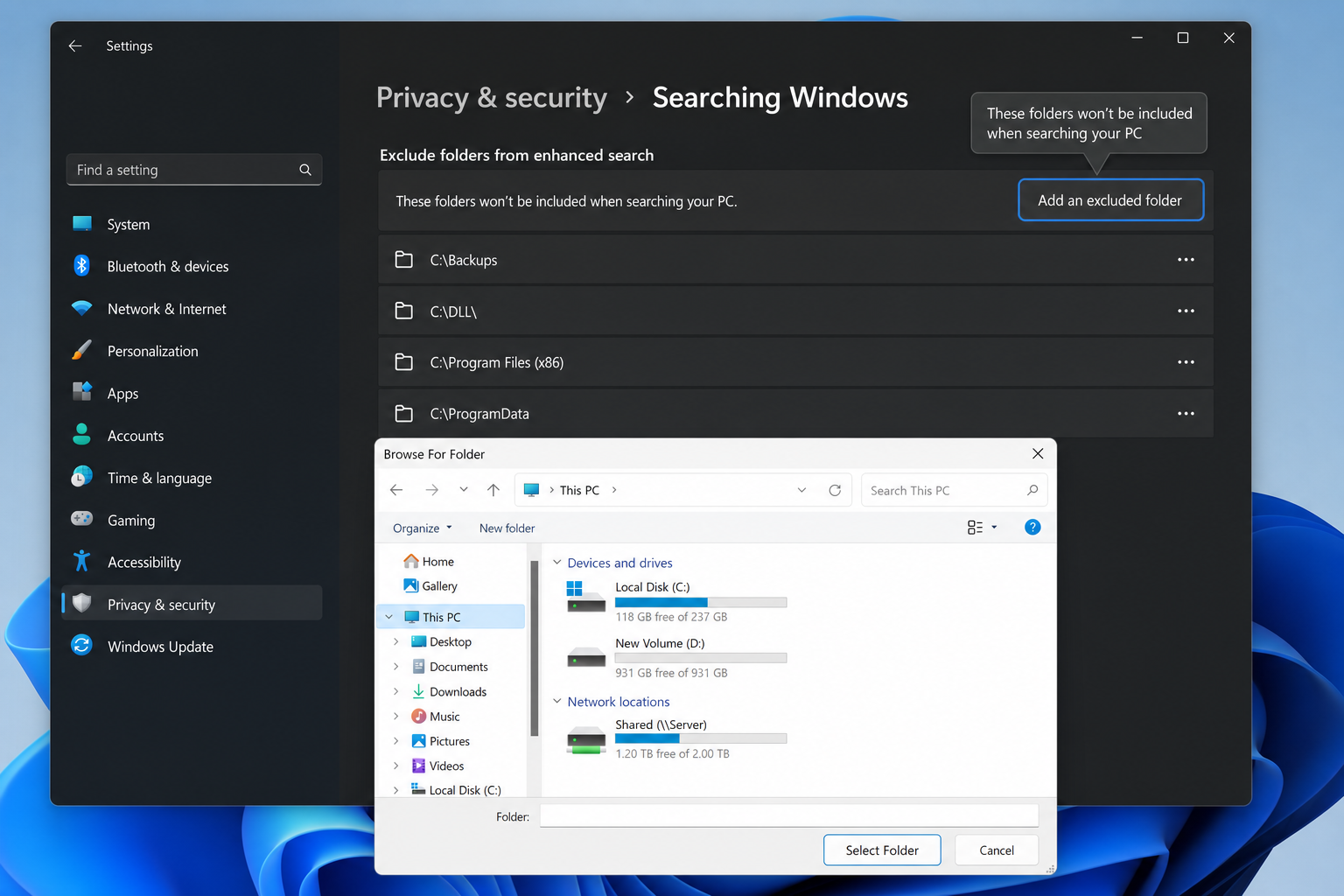Open the Organize dropdown menu
This screenshot has width=1344, height=896.
point(423,528)
